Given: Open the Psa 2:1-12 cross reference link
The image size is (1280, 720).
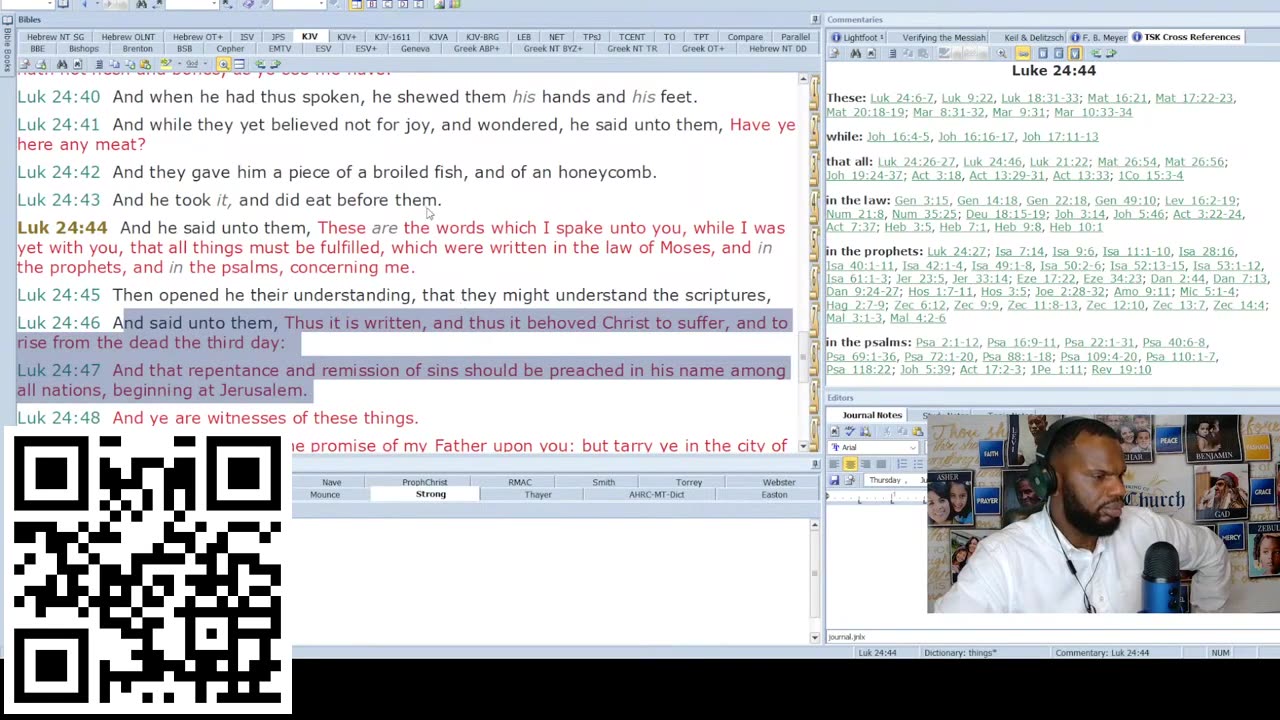Looking at the screenshot, I should pos(948,343).
